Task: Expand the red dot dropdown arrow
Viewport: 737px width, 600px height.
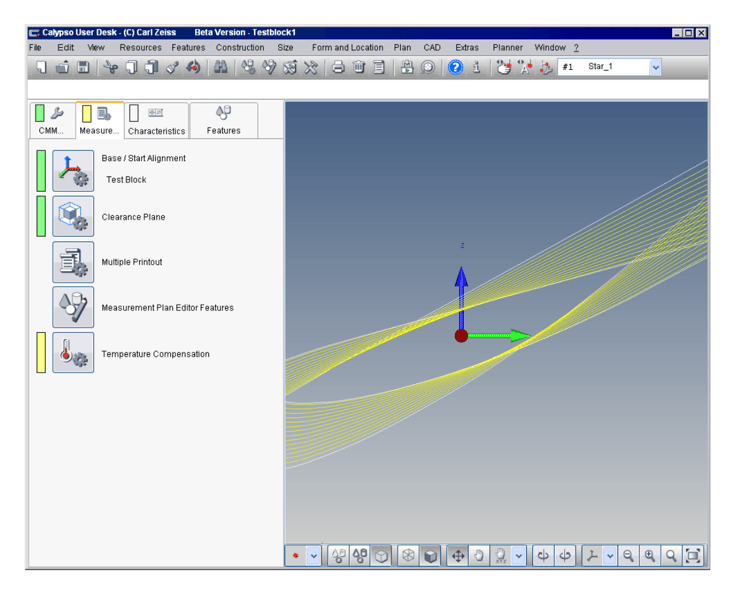Action: point(314,556)
